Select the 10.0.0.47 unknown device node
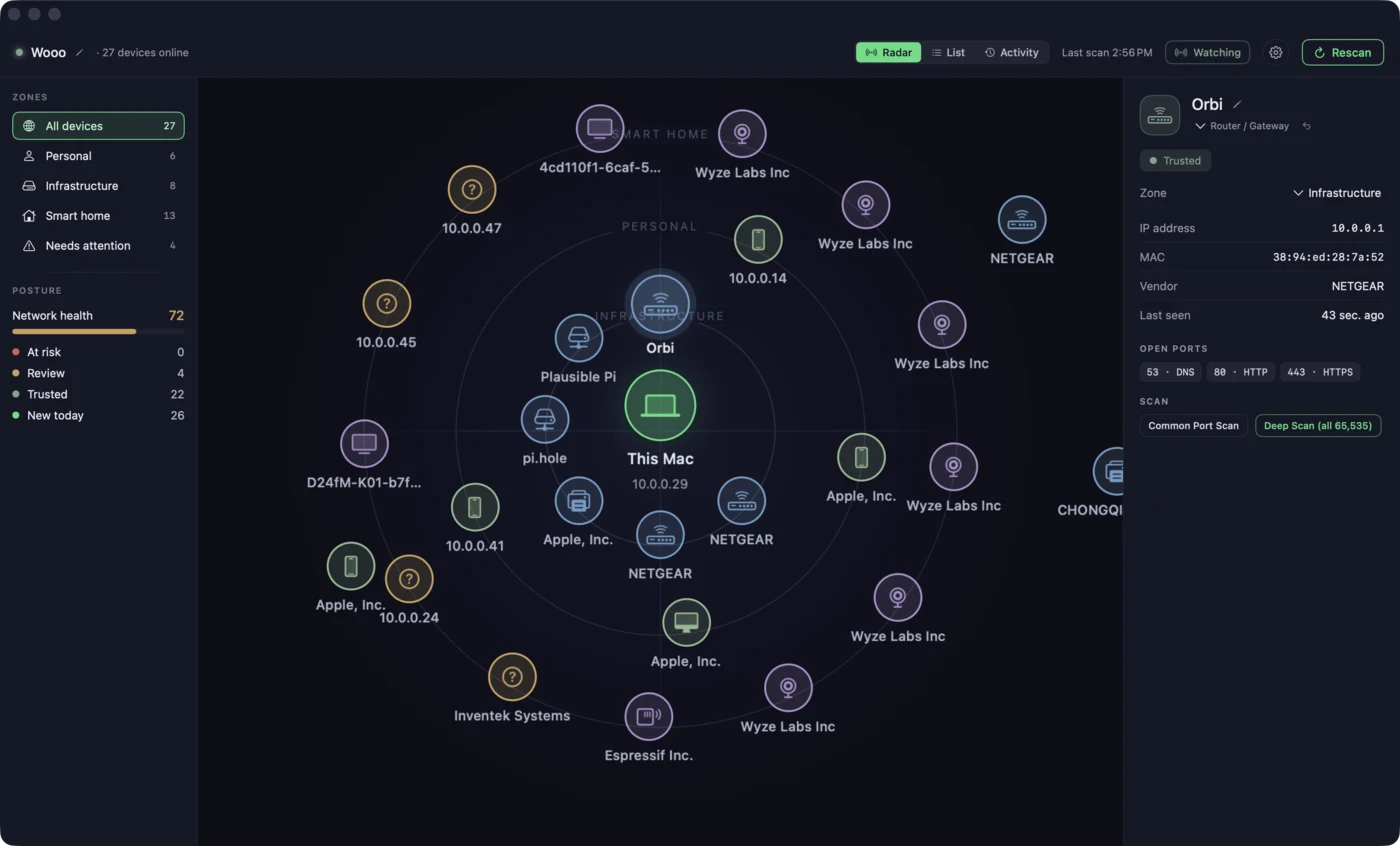The height and width of the screenshot is (846, 1400). (x=472, y=190)
